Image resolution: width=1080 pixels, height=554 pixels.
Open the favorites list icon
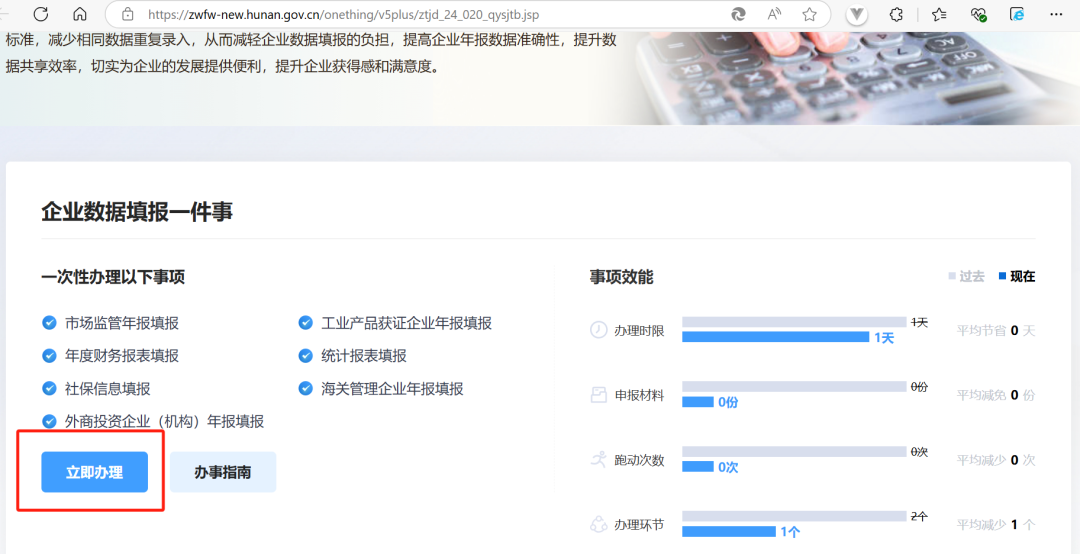pos(938,14)
